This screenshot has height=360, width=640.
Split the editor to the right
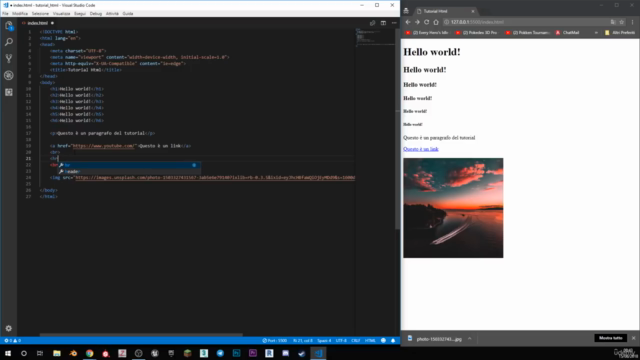click(x=383, y=23)
